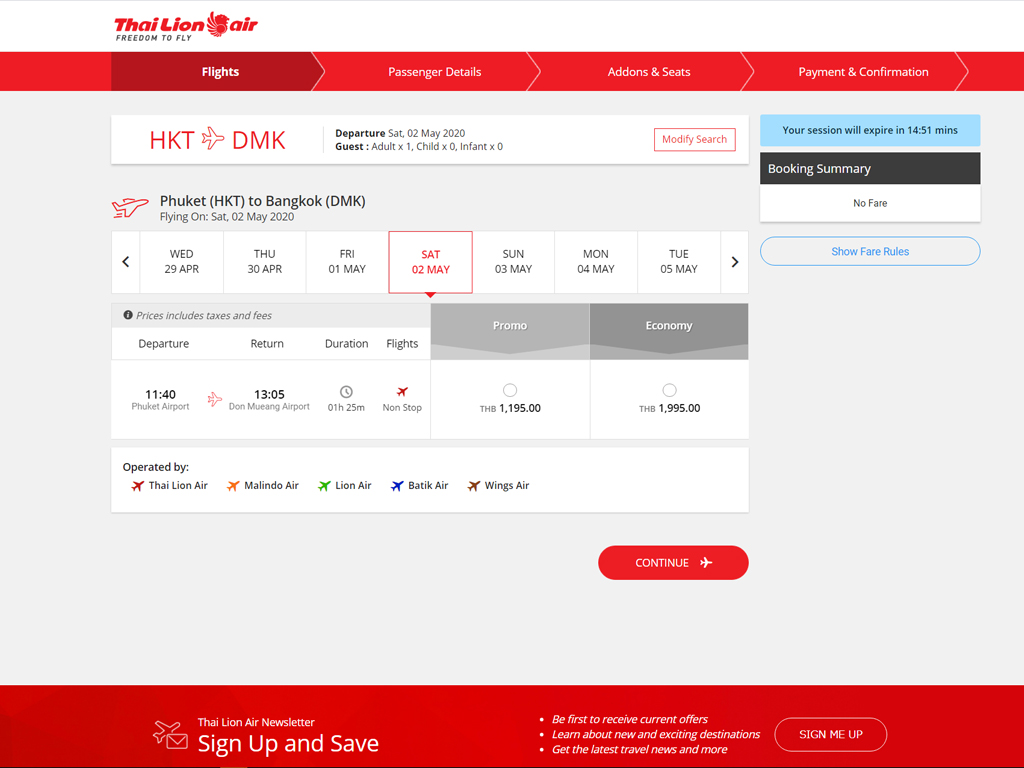Click the Sign Up and Save heading

click(288, 743)
